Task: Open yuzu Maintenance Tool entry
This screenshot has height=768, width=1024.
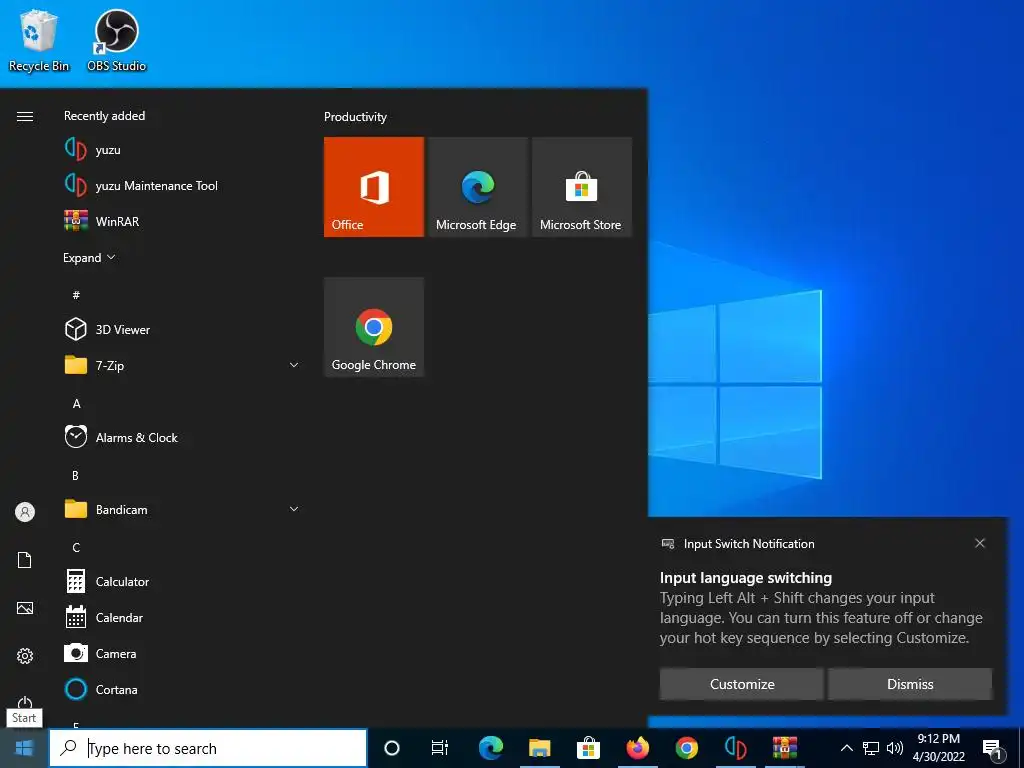Action: tap(183, 185)
